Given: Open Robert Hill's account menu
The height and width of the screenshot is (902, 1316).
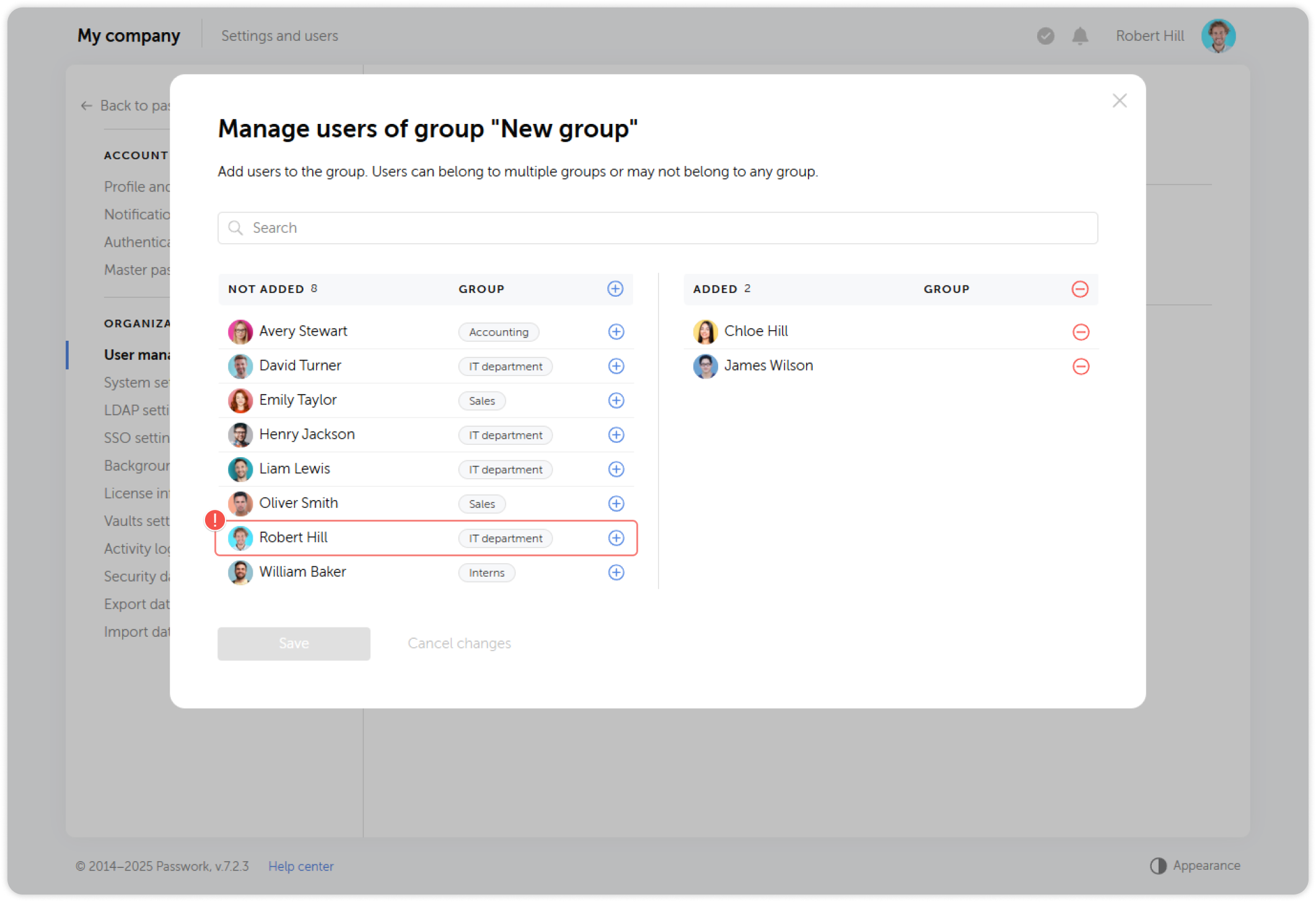Looking at the screenshot, I should (x=1218, y=35).
